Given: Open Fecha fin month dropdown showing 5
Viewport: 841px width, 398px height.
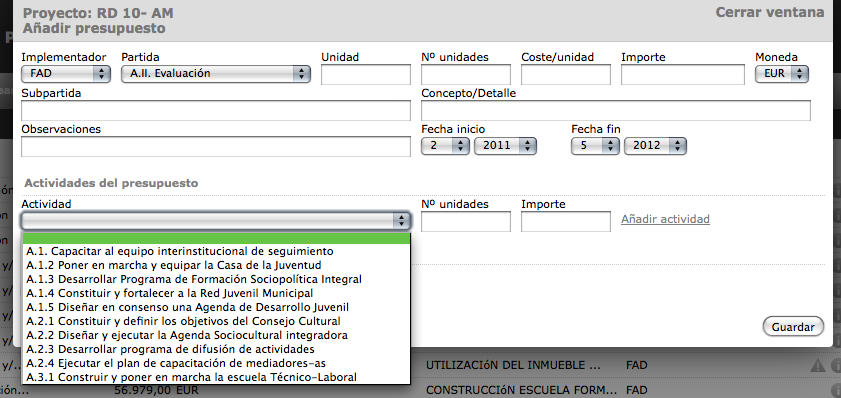Looking at the screenshot, I should 595,145.
